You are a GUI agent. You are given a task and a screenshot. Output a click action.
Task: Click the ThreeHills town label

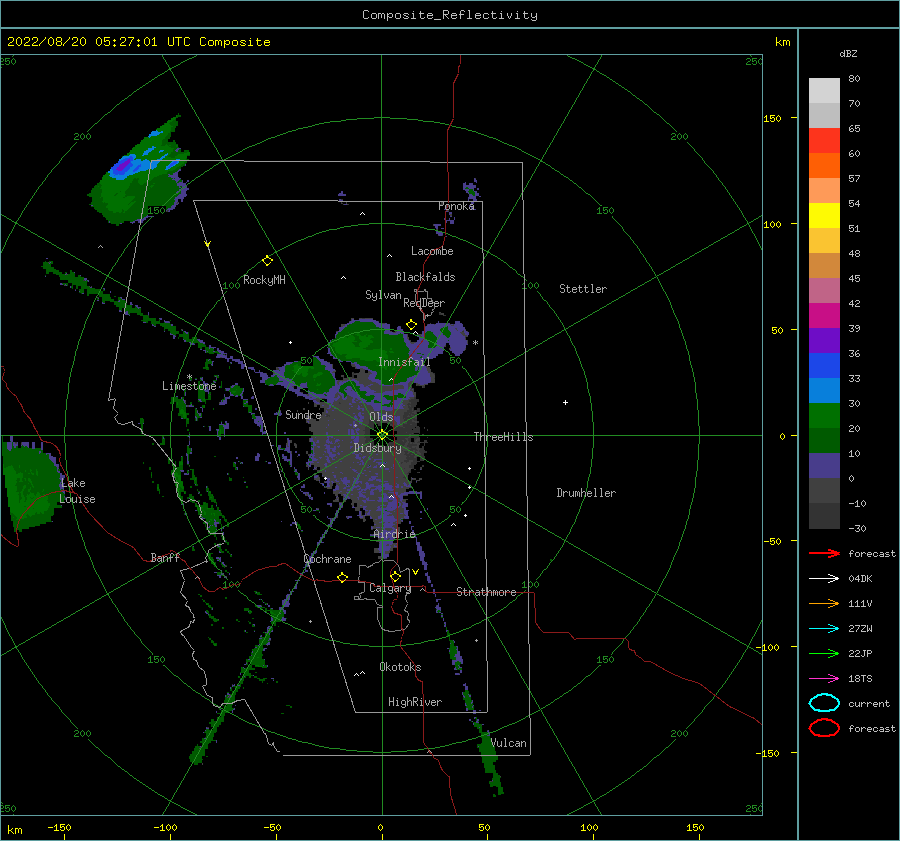[x=503, y=437]
